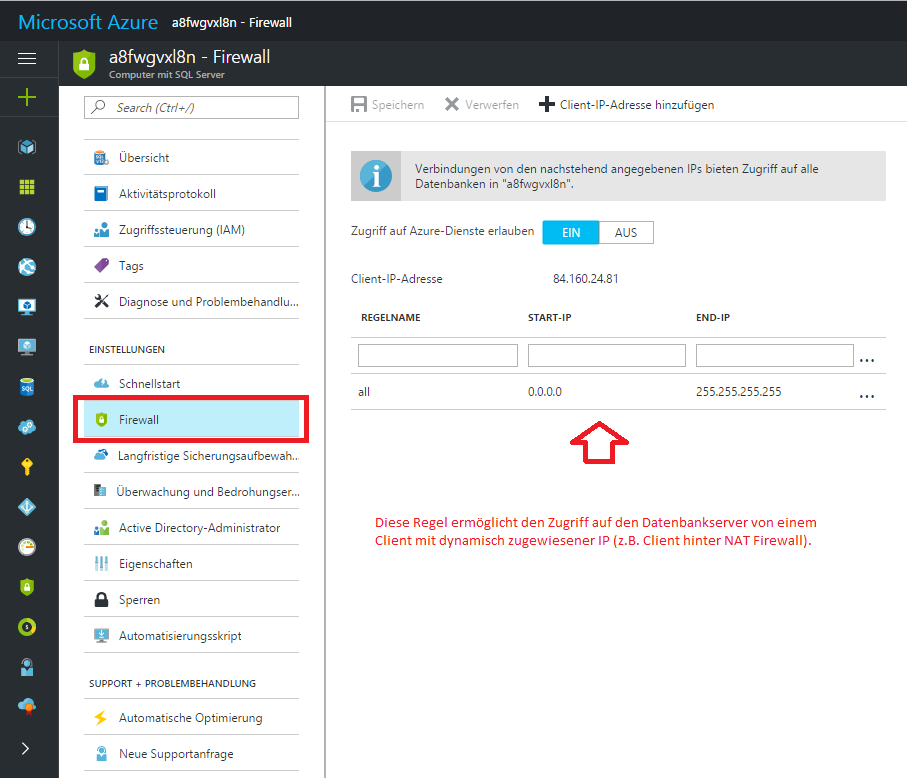Viewport: 907px width, 778px height.
Task: Switch Azure services access to EIN
Action: coord(571,233)
